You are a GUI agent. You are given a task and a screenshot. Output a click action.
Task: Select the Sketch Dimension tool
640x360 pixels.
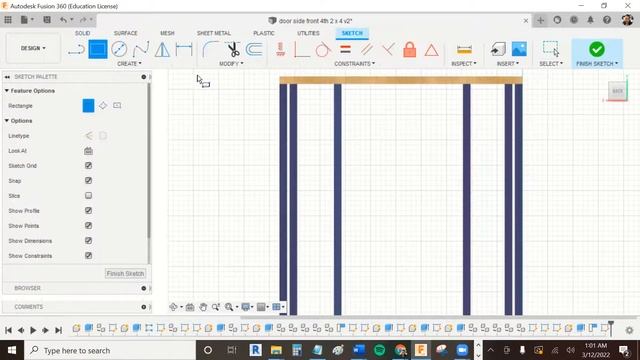184,49
